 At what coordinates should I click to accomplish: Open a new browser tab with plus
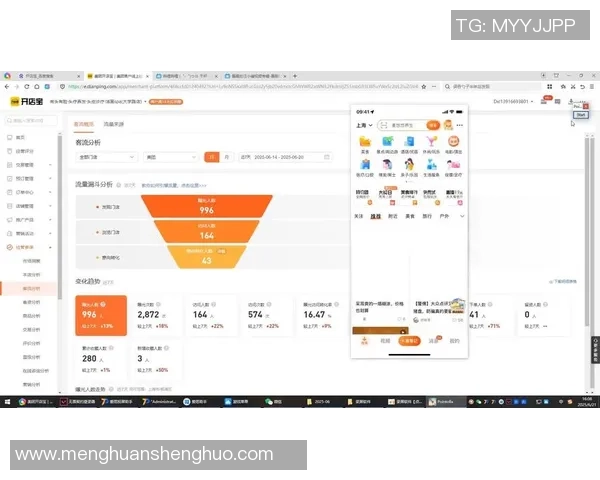tap(295, 76)
